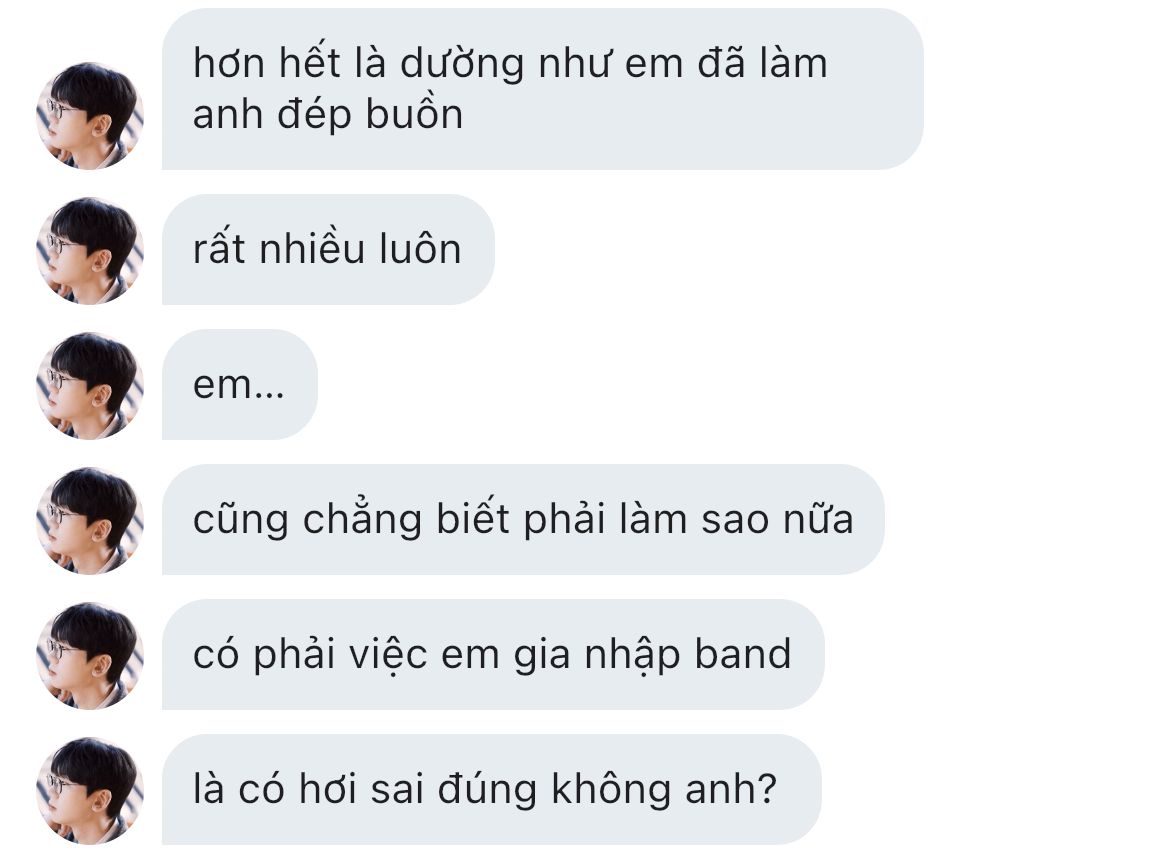
Task: Click the word 'đúng' in last message
Action: [487, 789]
